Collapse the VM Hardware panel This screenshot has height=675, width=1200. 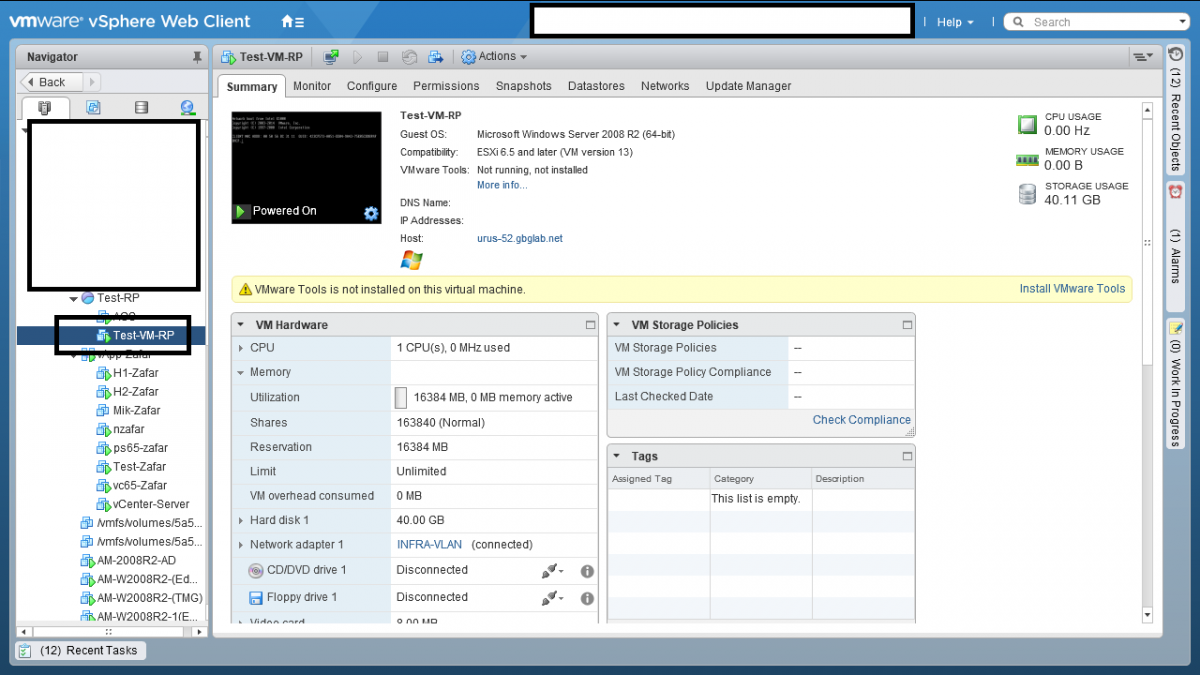pyautogui.click(x=241, y=325)
